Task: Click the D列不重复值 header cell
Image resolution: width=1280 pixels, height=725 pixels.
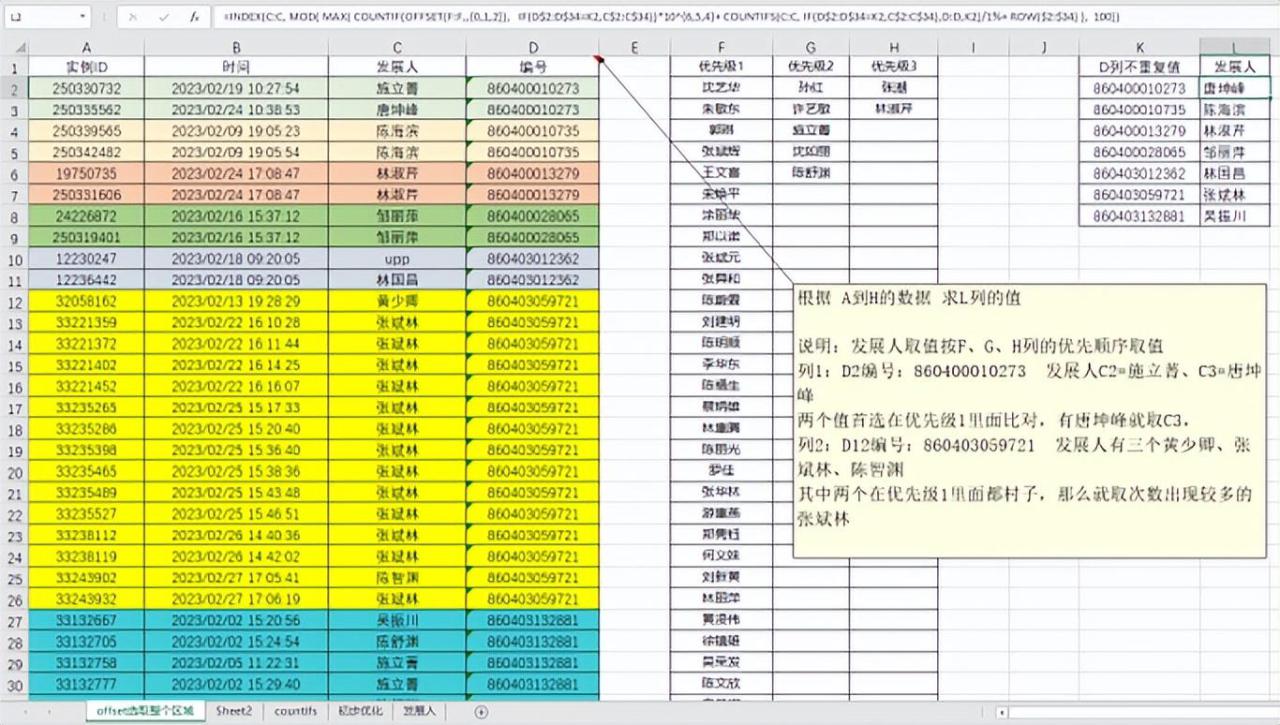Action: click(x=1140, y=66)
